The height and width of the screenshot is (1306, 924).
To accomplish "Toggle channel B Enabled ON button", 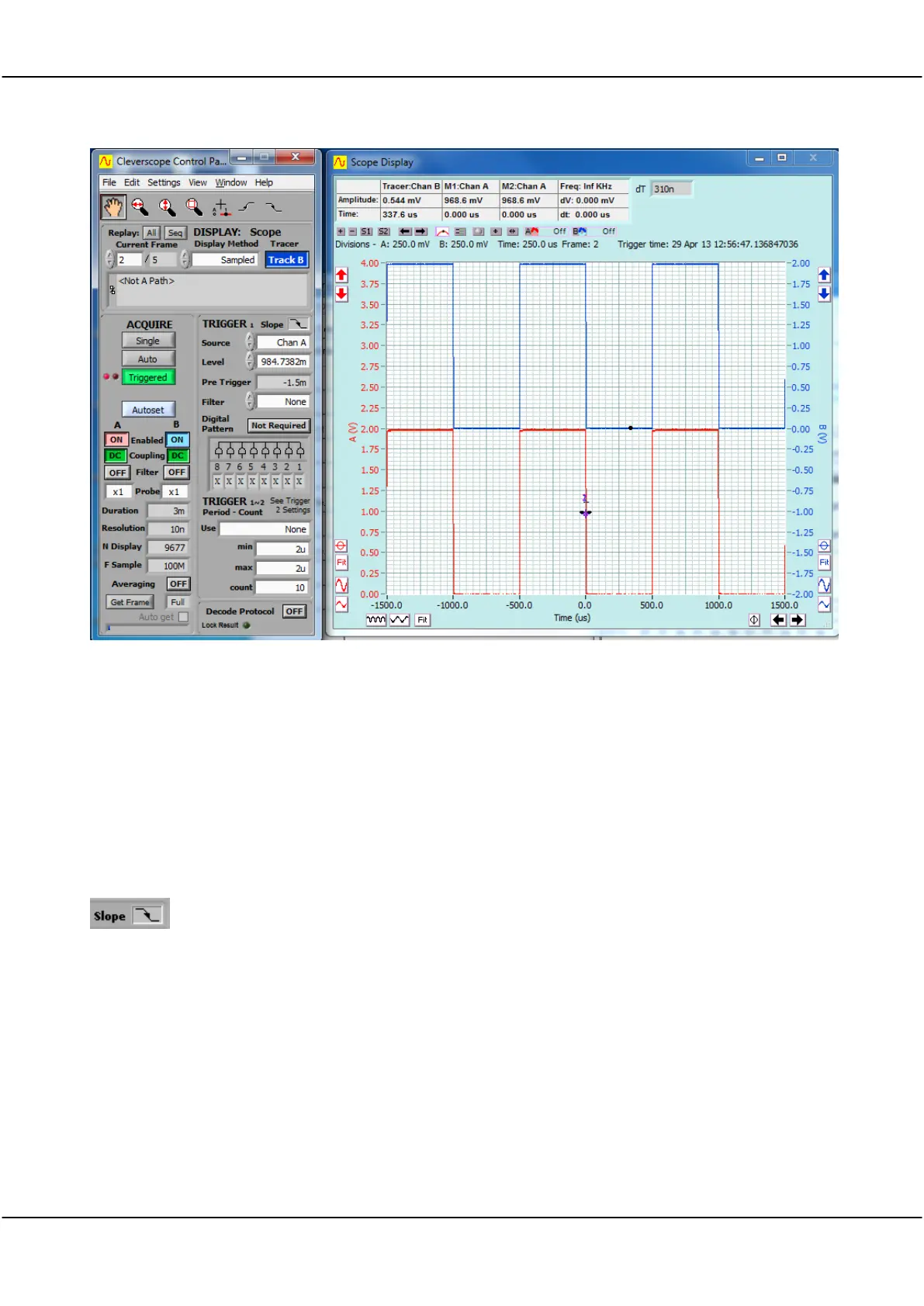I will [x=178, y=440].
